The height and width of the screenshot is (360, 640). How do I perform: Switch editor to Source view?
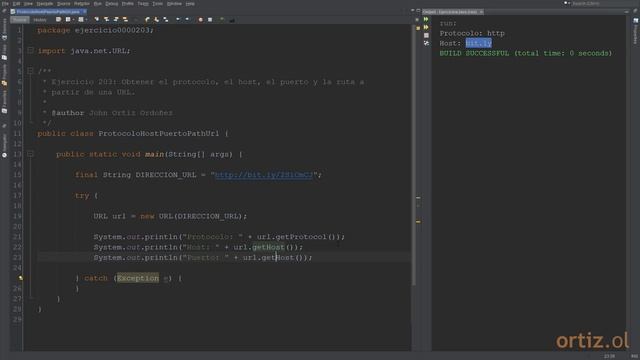(20, 20)
